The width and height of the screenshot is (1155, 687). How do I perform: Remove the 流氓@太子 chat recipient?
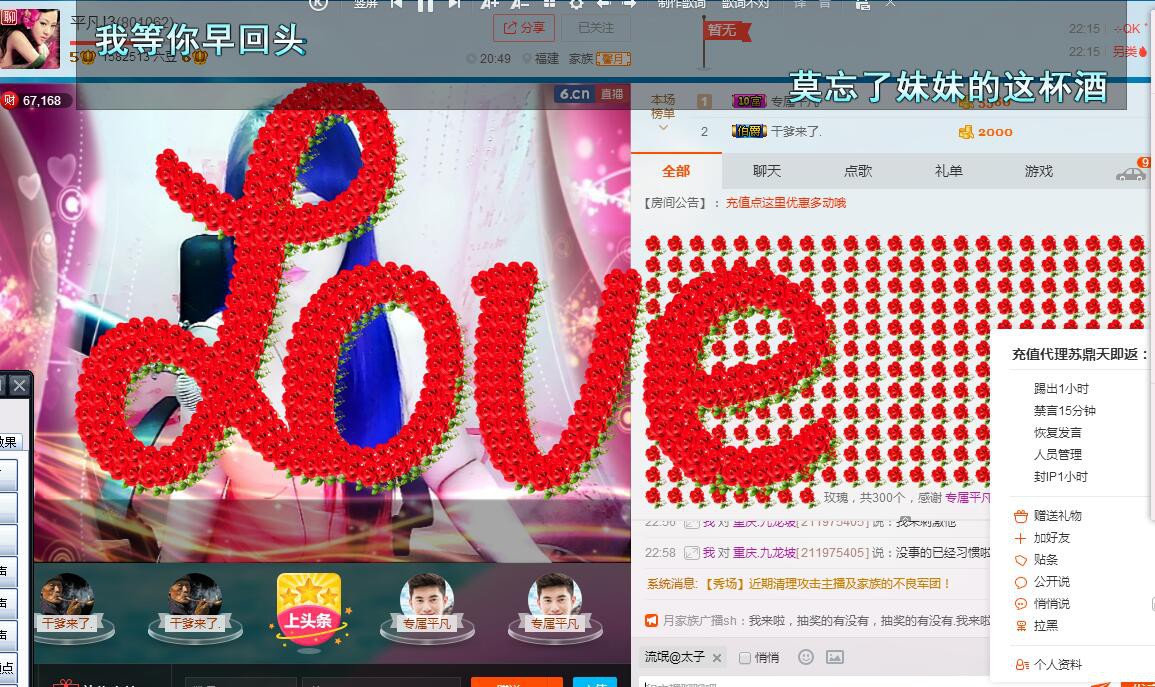coord(717,658)
